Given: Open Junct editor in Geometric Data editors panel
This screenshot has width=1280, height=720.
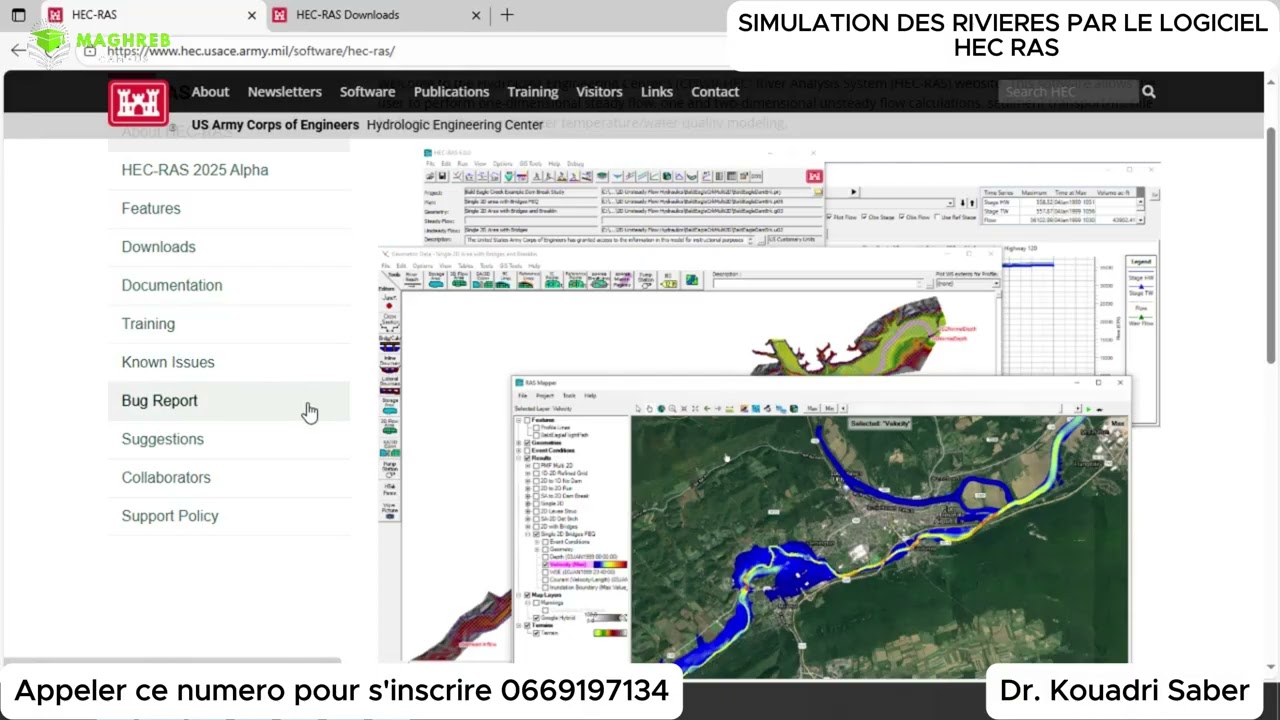Looking at the screenshot, I should (x=389, y=303).
